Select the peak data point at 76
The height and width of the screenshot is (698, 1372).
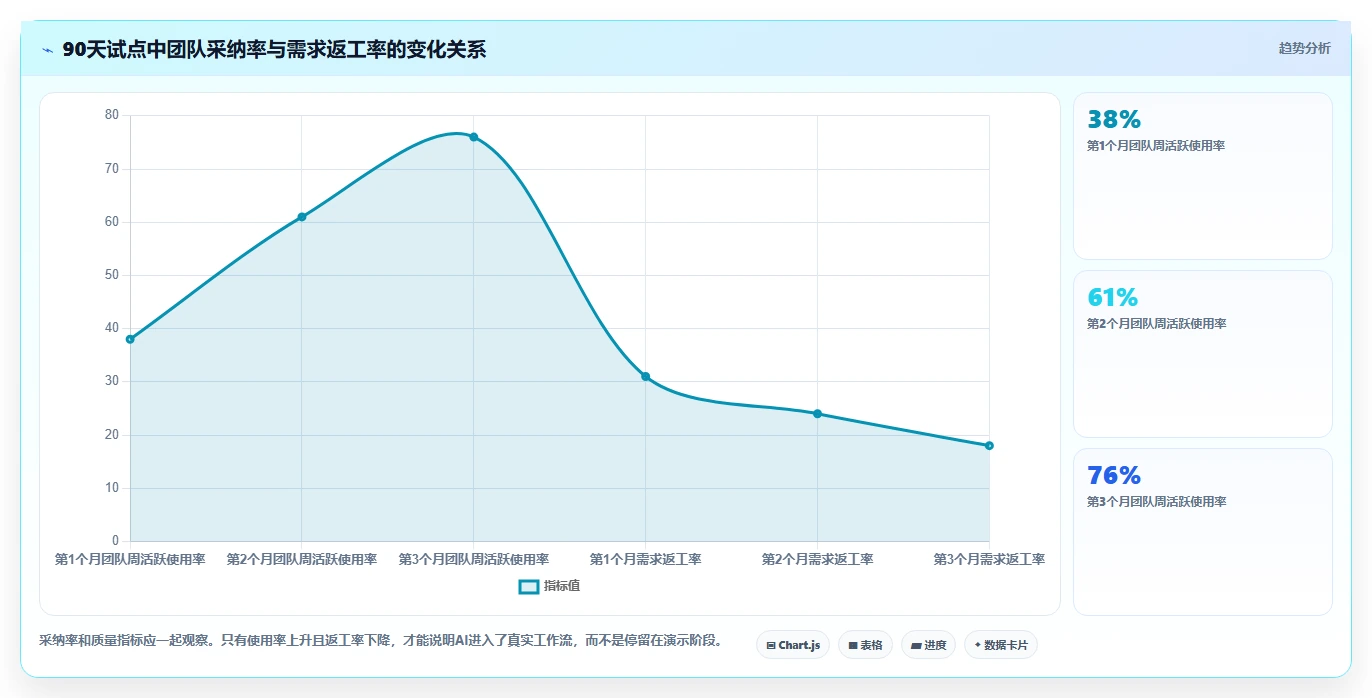pyautogui.click(x=474, y=137)
